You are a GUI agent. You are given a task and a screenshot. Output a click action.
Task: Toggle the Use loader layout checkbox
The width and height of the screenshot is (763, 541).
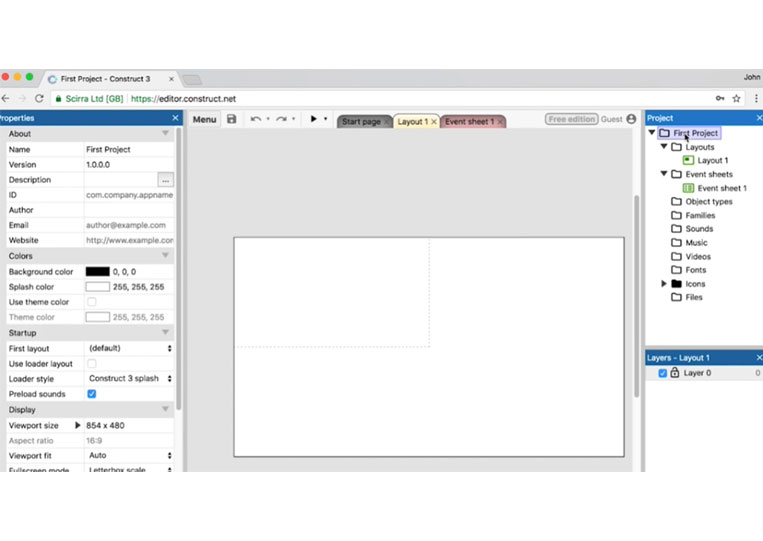[91, 363]
